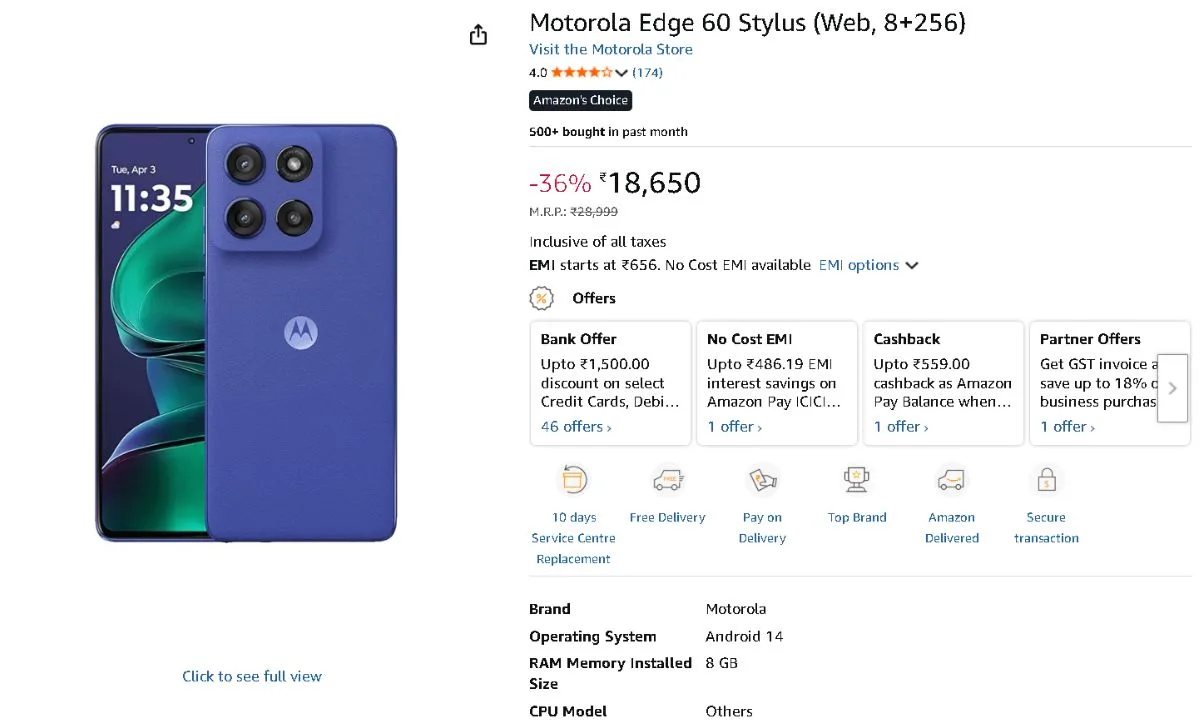Viewport: 1200px width, 720px height.
Task: Click the Free Delivery truck icon
Action: click(667, 480)
